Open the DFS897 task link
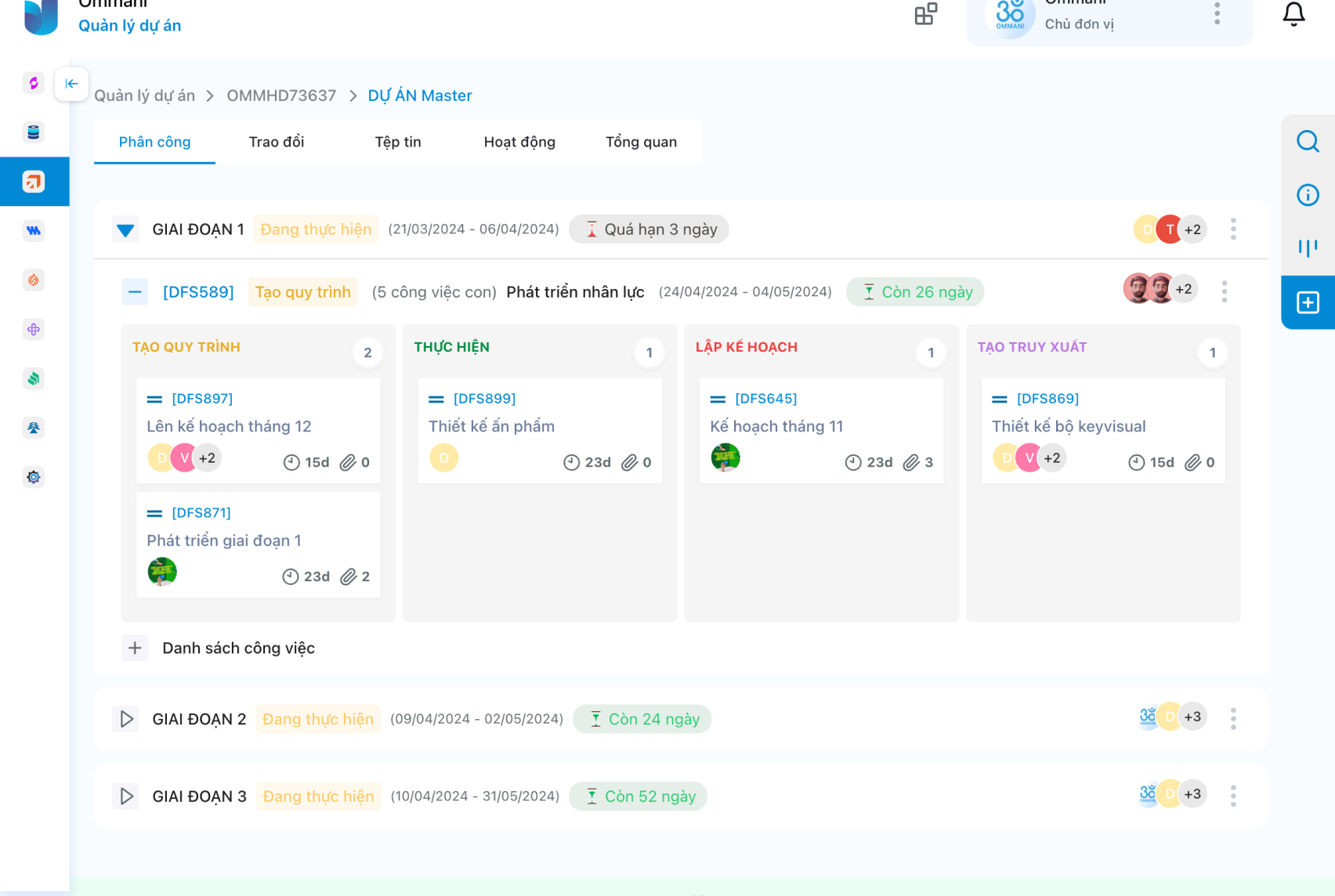 pos(202,399)
